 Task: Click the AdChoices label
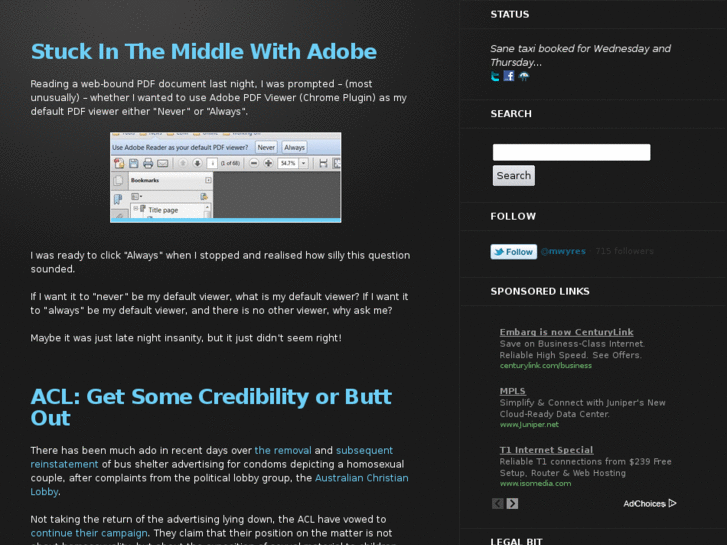tap(644, 504)
